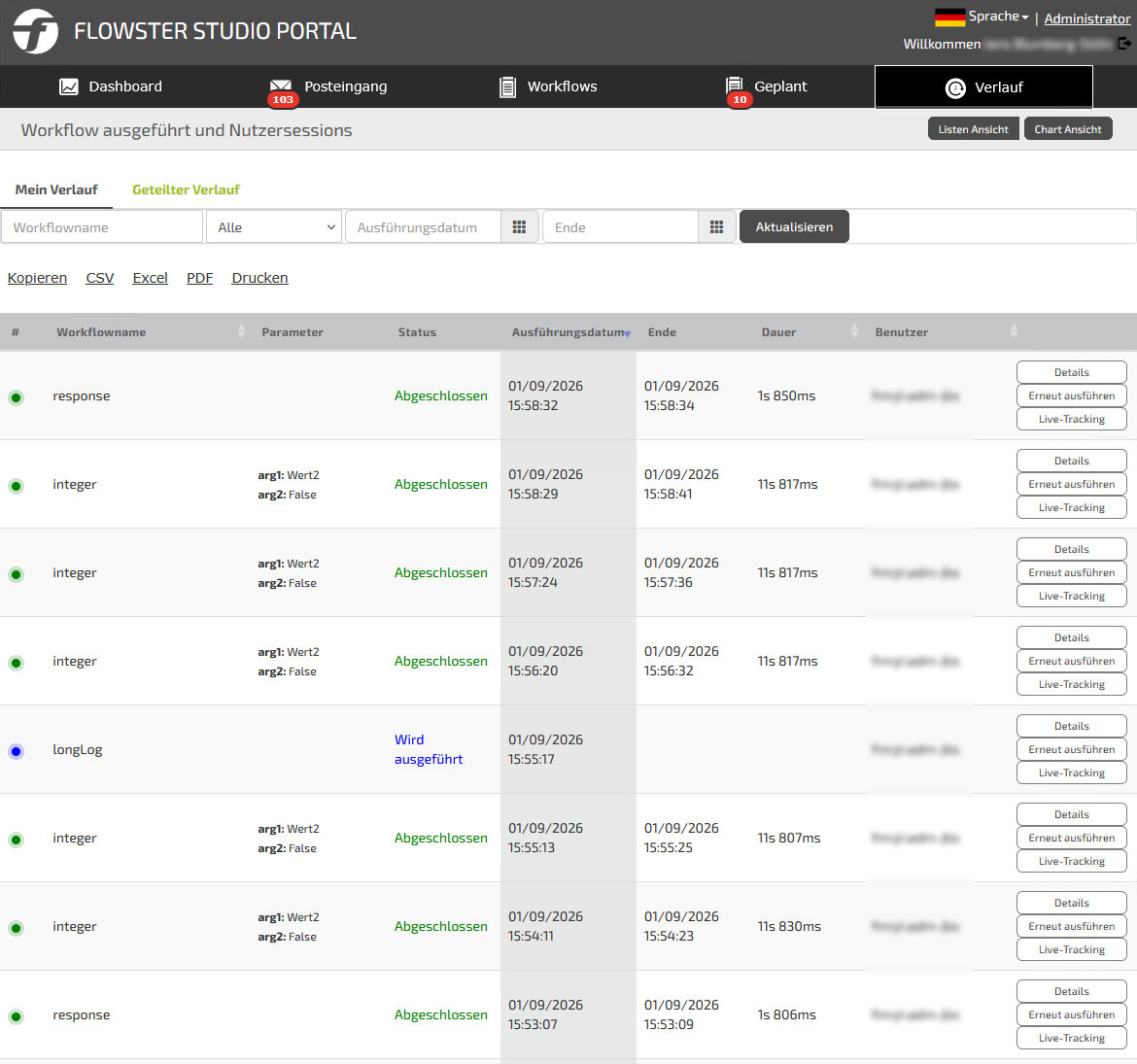This screenshot has height=1064, width=1137.
Task: Click the Workflows document icon
Action: pos(507,87)
